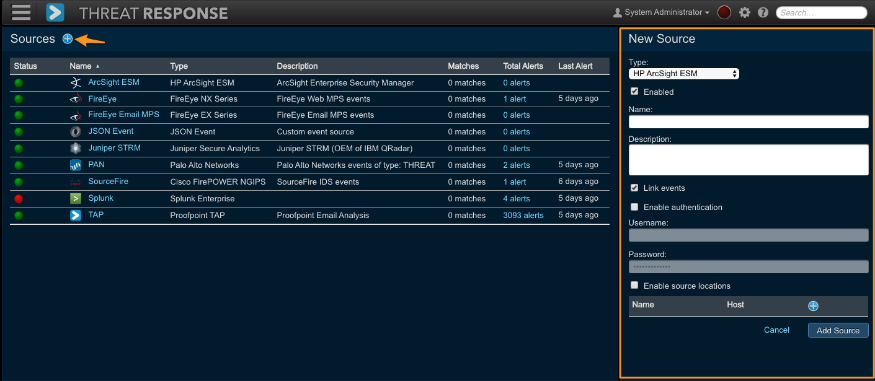Click the FireEye Email MPS source icon

(75, 115)
